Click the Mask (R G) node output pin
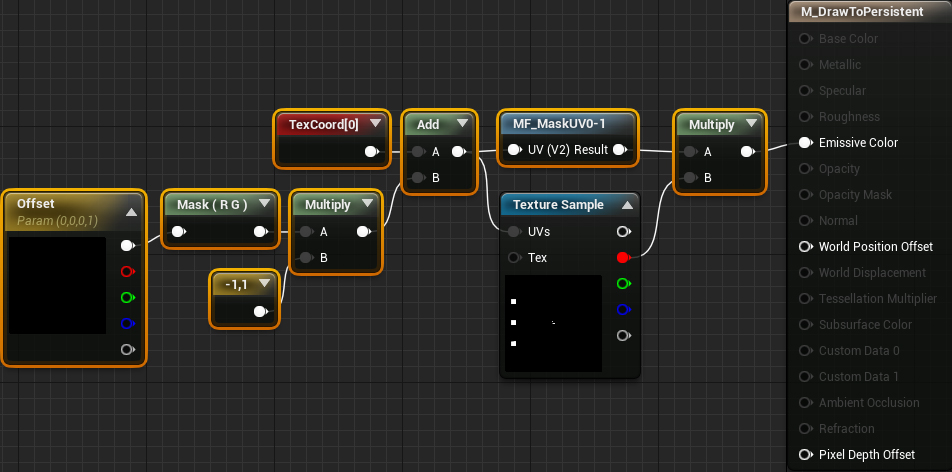 pyautogui.click(x=260, y=231)
